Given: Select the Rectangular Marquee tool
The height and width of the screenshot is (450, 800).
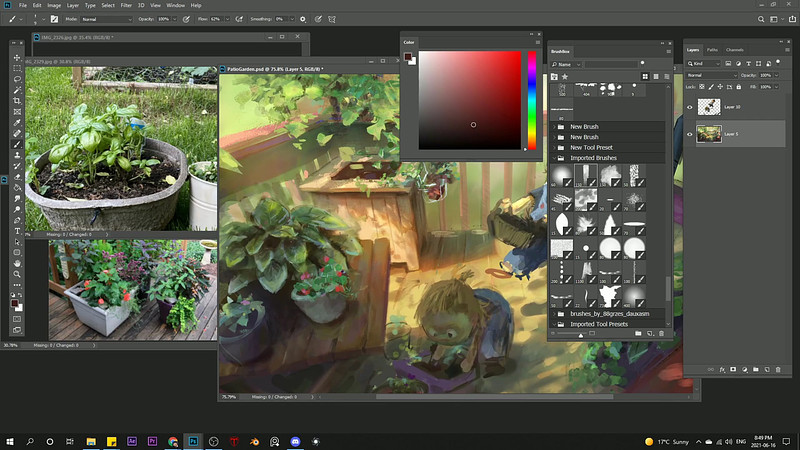Looking at the screenshot, I should pos(17,68).
